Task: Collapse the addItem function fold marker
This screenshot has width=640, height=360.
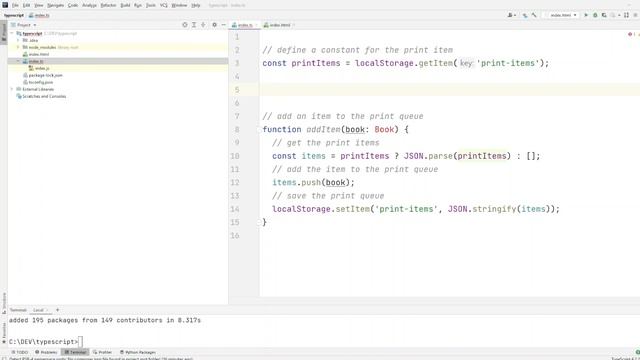Action: (260, 130)
